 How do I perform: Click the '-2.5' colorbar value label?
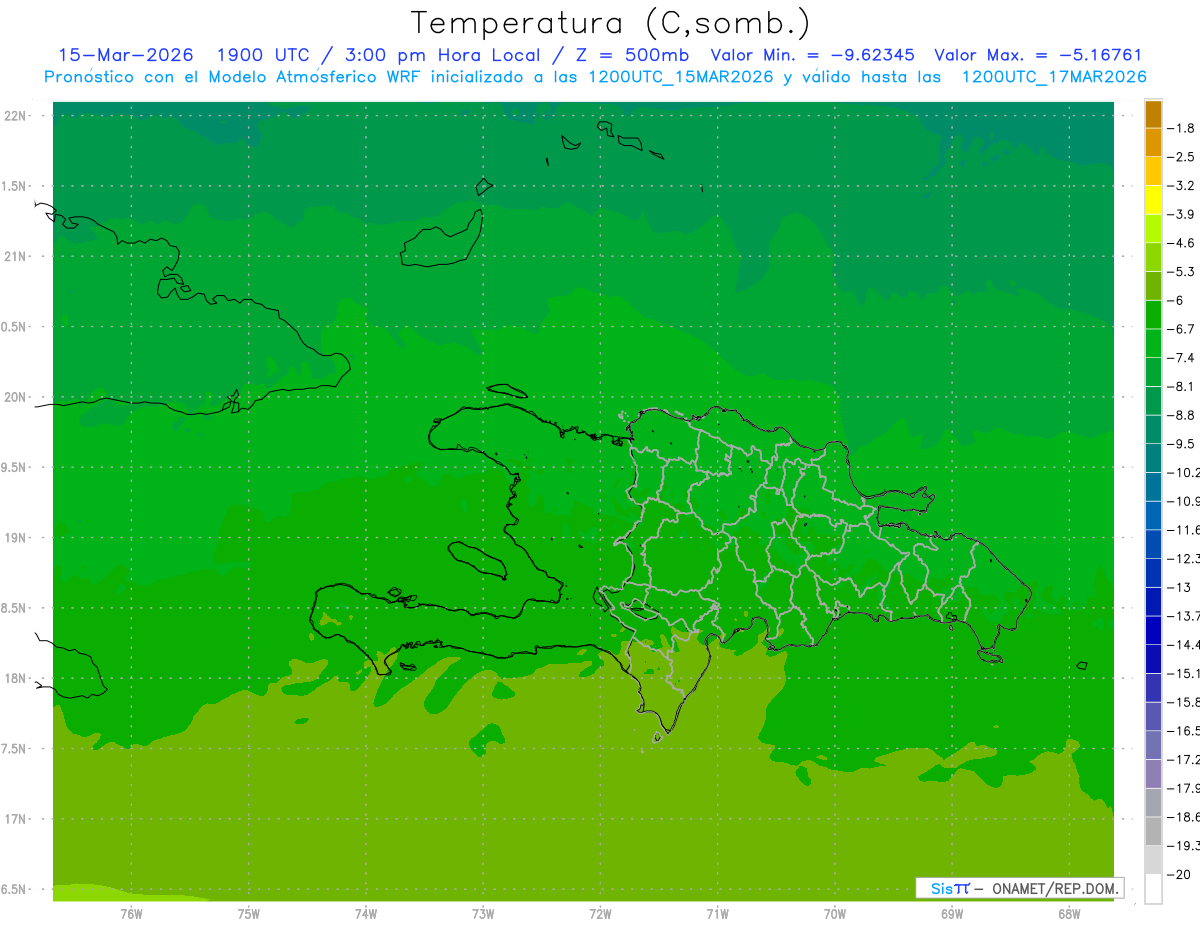coord(1181,157)
